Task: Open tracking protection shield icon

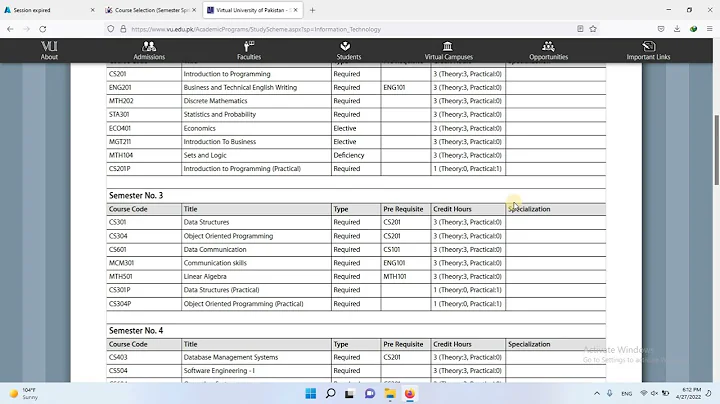Action: 111,29
